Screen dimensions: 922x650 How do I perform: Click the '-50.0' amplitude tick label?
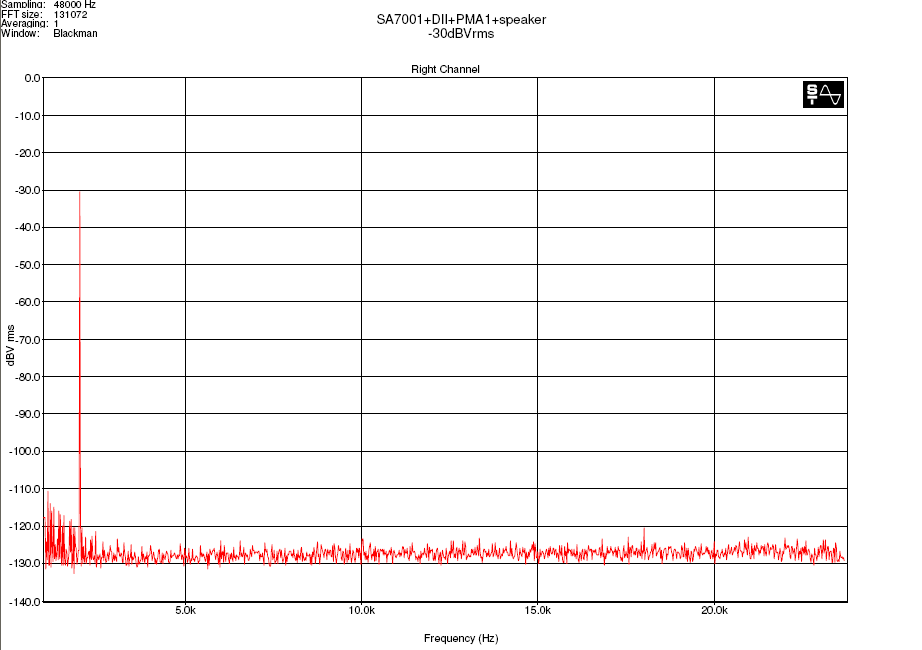click(x=28, y=265)
